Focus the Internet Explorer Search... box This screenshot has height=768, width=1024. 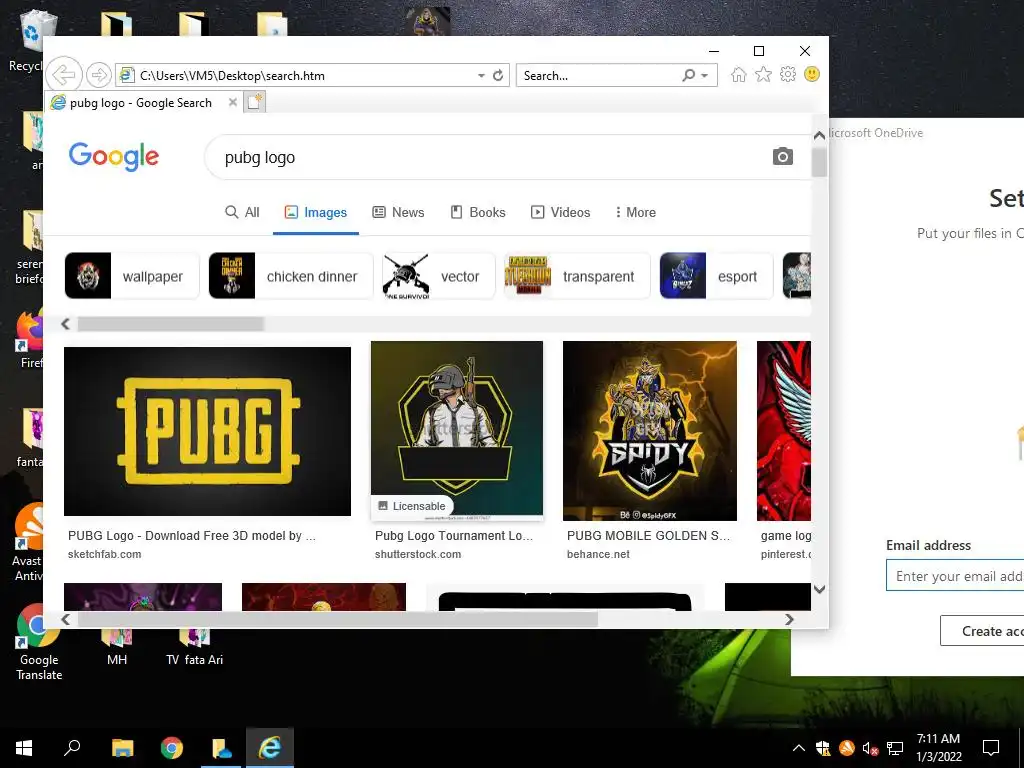(x=598, y=75)
